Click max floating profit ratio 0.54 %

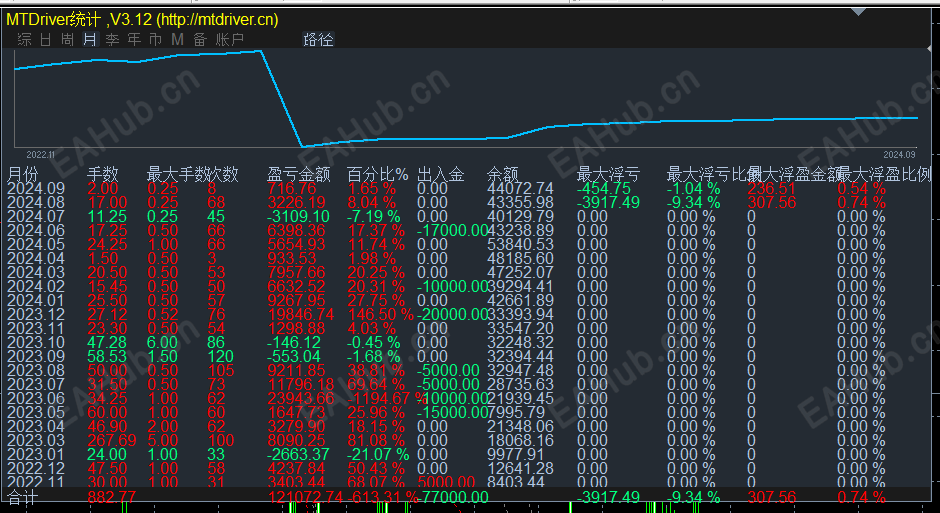click(861, 189)
